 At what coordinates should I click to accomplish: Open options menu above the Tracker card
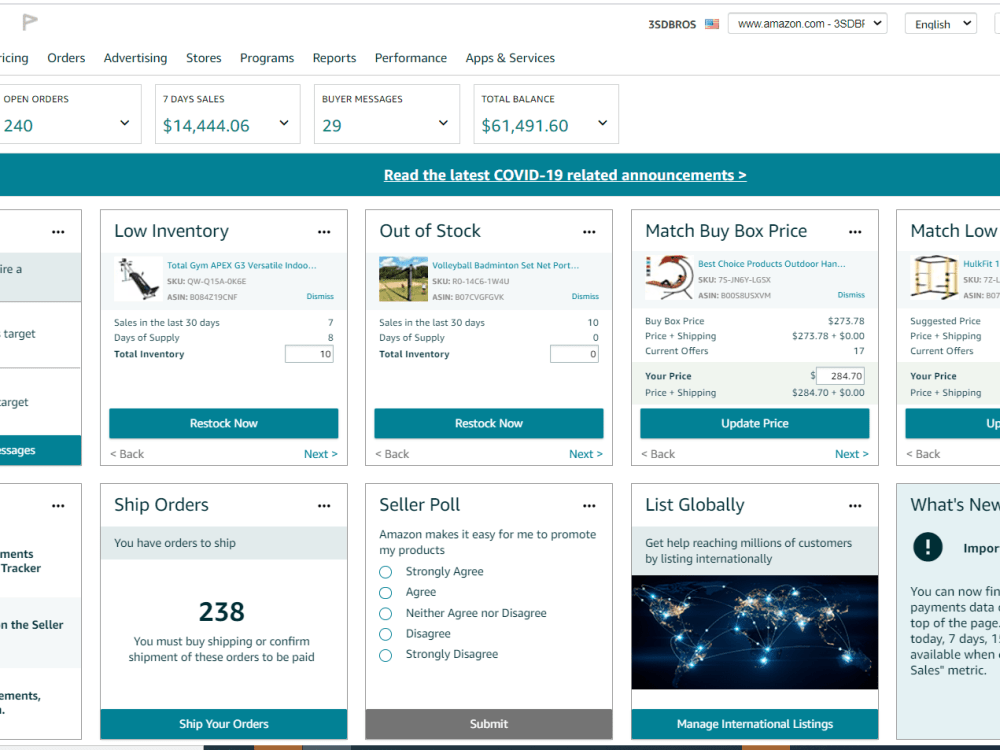[58, 506]
